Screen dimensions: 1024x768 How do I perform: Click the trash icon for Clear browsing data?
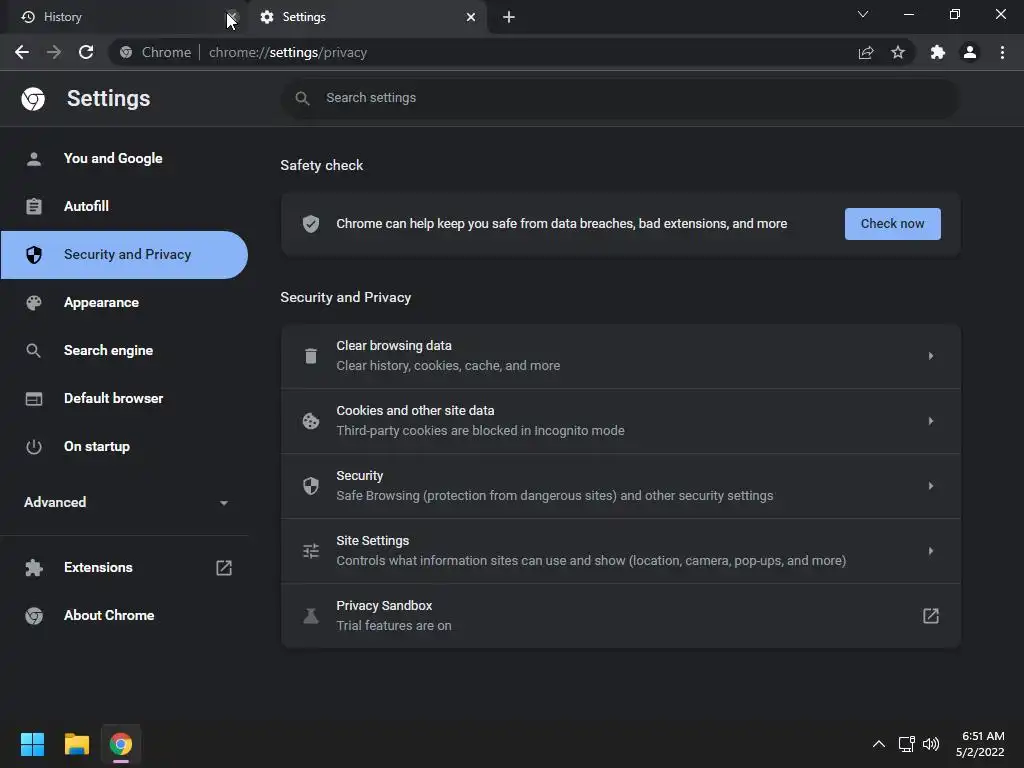point(311,356)
